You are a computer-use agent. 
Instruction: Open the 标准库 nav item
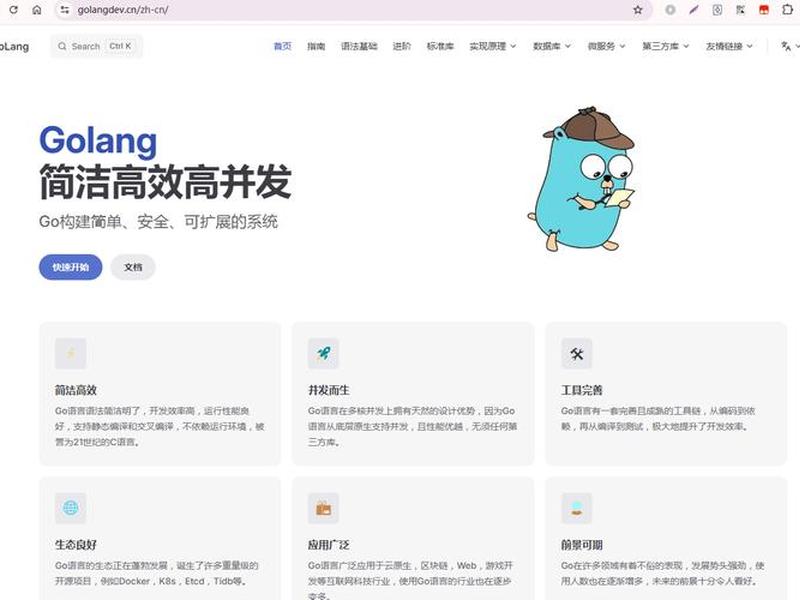point(440,46)
